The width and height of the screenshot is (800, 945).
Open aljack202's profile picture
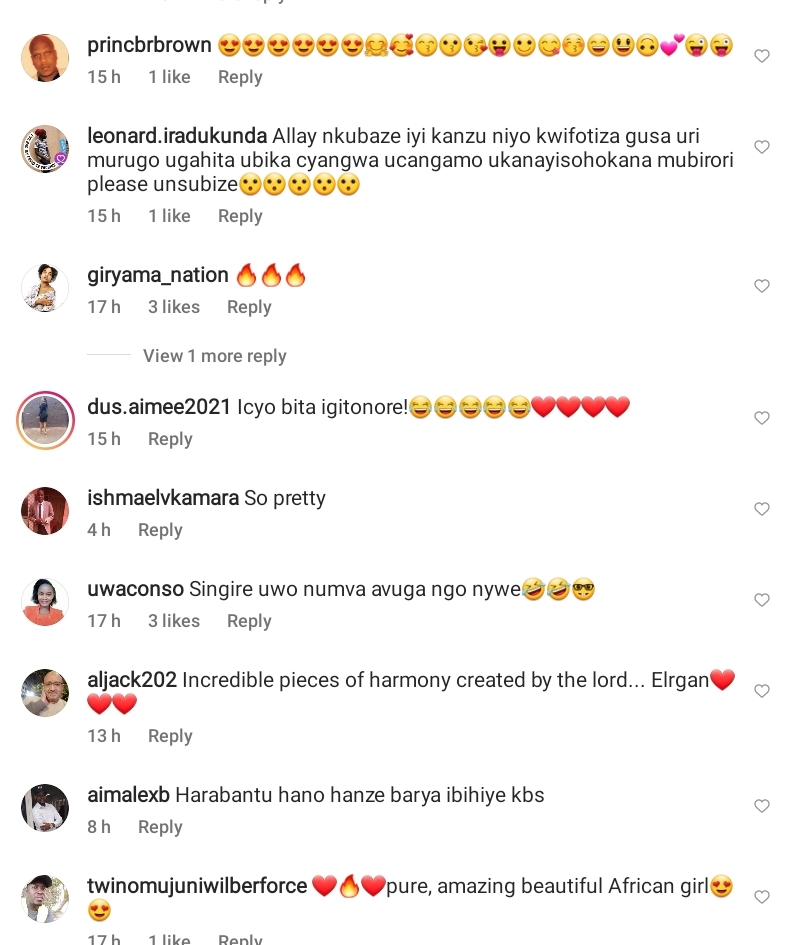pyautogui.click(x=45, y=693)
